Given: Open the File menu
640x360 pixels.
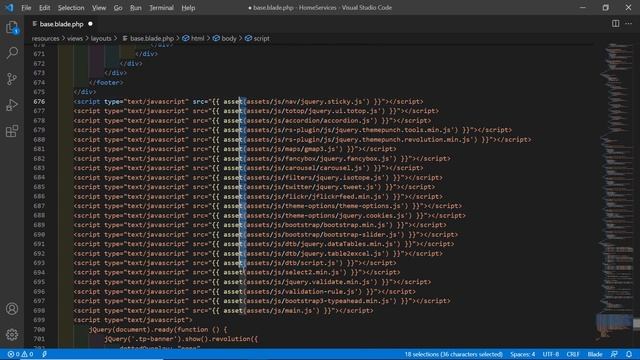Looking at the screenshot, I should (26, 8).
